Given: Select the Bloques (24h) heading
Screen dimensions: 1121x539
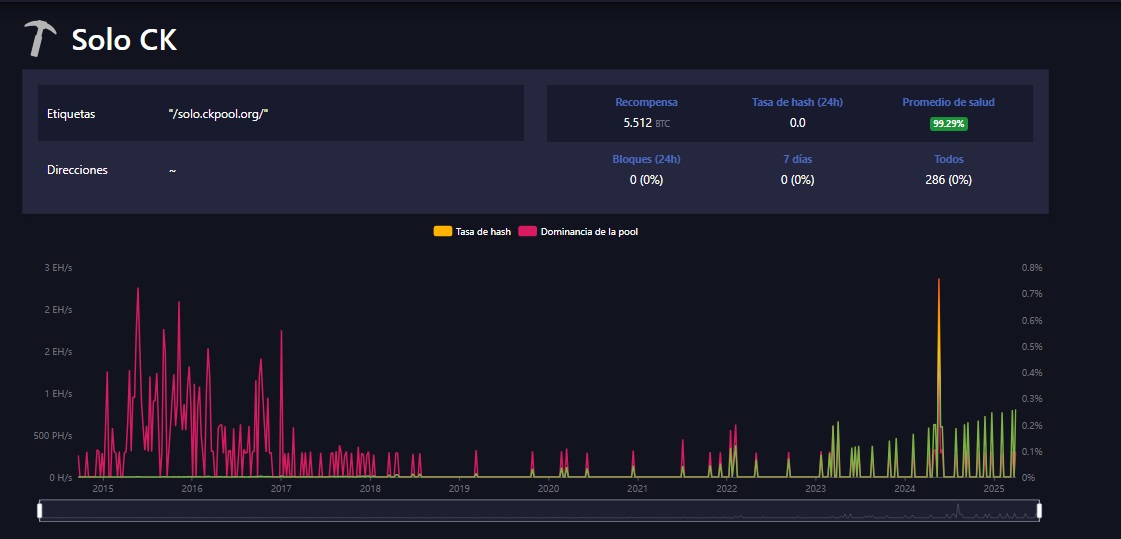Looking at the screenshot, I should pos(646,159).
